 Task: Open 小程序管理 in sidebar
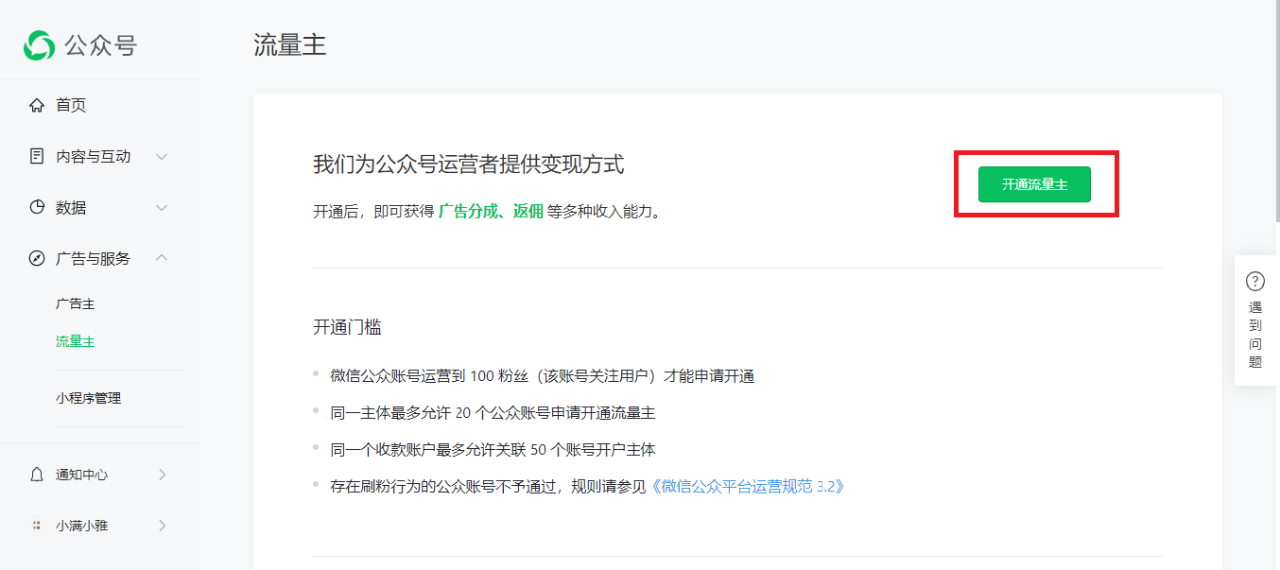pos(88,398)
